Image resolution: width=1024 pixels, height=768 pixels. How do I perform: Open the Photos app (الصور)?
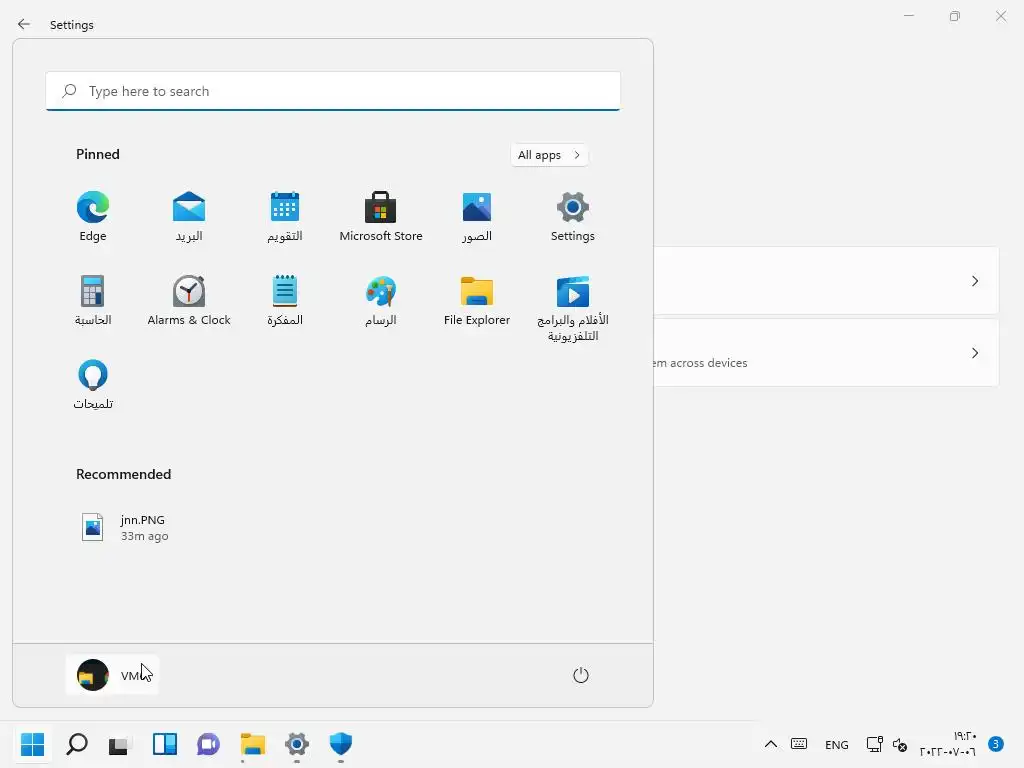pos(477,217)
